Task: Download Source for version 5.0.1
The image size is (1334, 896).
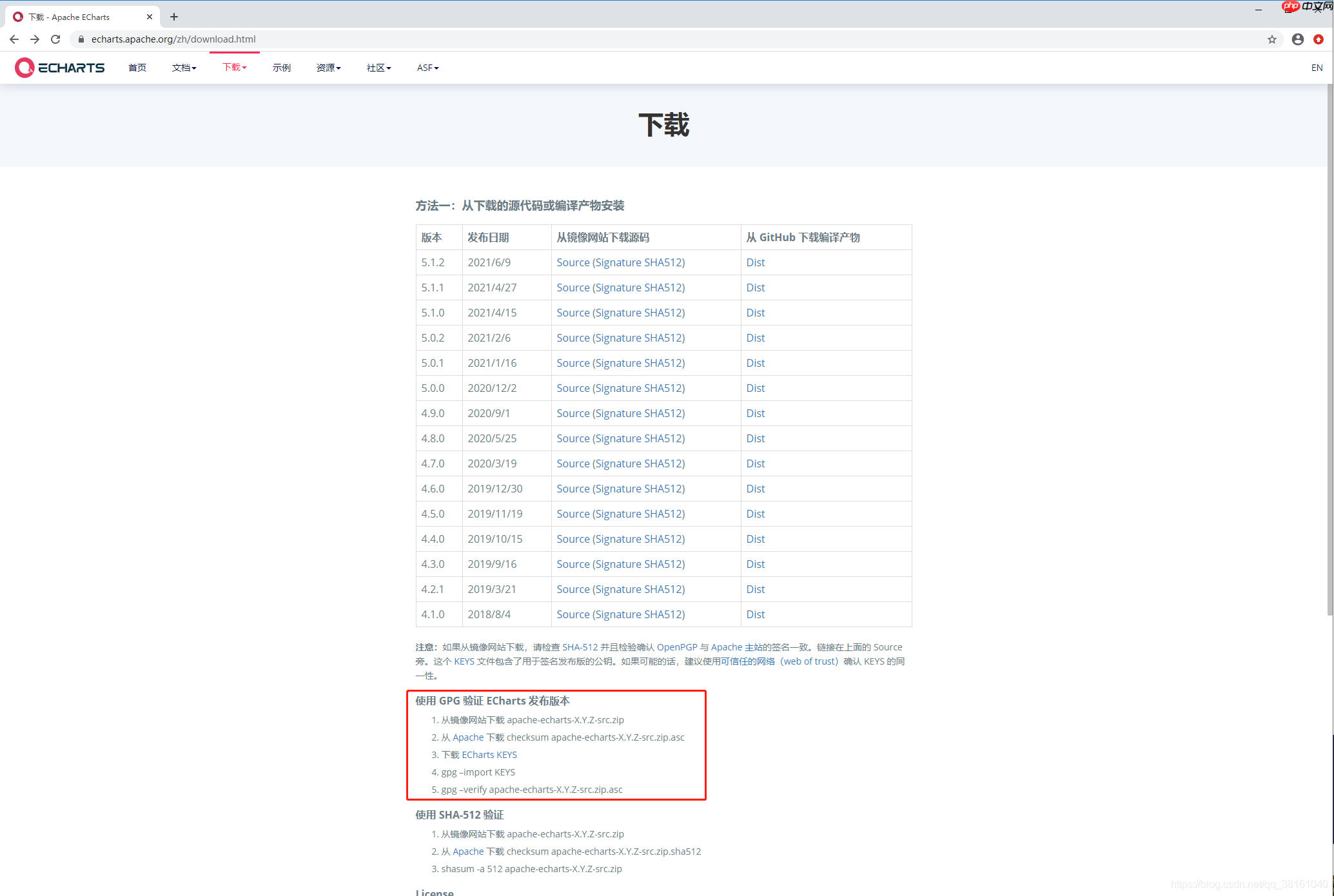Action: click(573, 363)
